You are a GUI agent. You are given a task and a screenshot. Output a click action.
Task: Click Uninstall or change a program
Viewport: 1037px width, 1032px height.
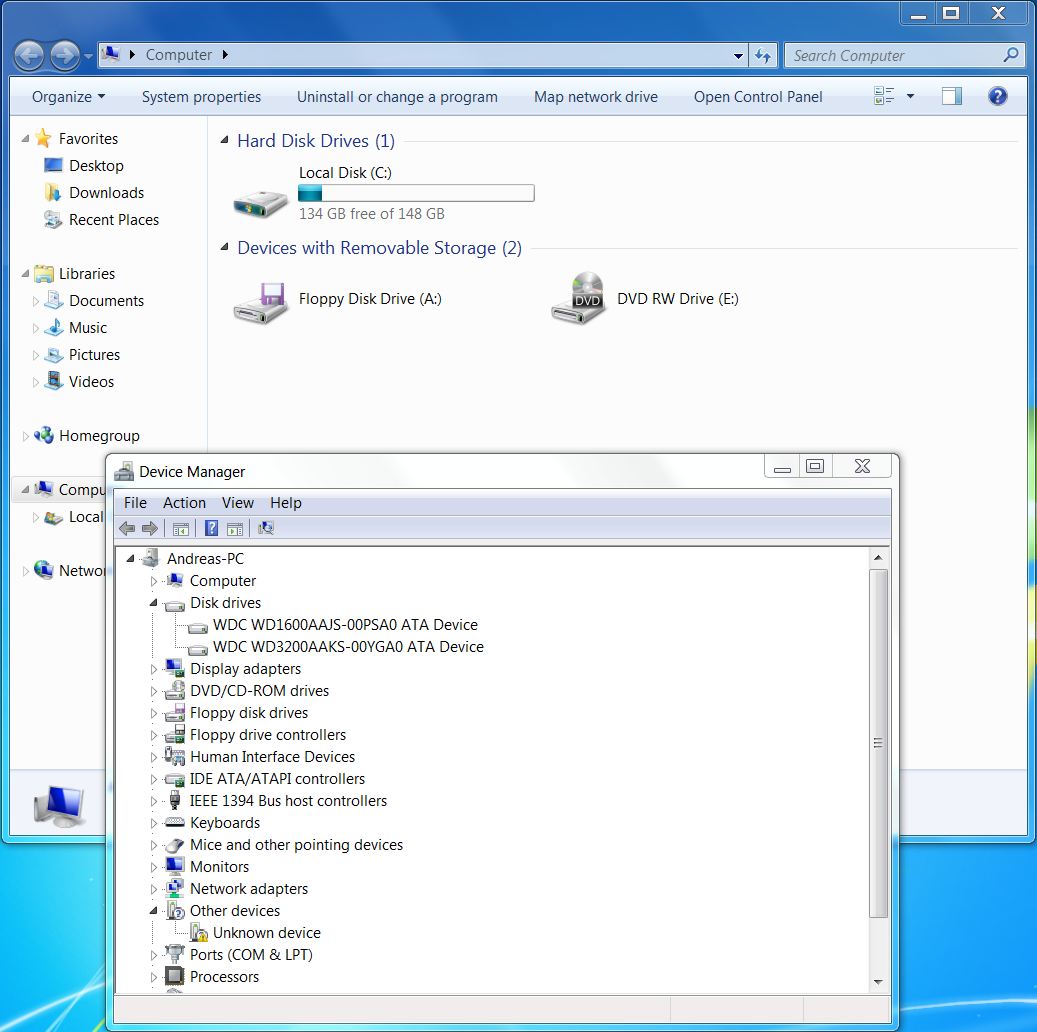397,97
